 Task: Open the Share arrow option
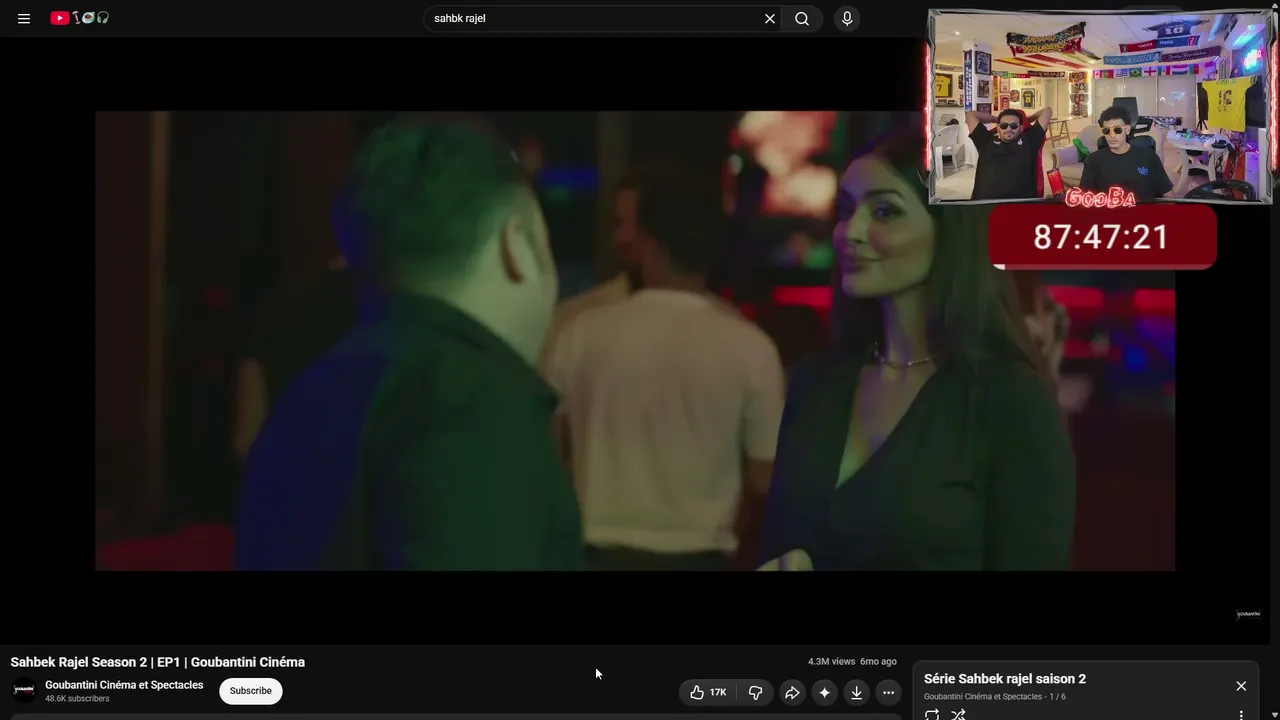tap(792, 692)
